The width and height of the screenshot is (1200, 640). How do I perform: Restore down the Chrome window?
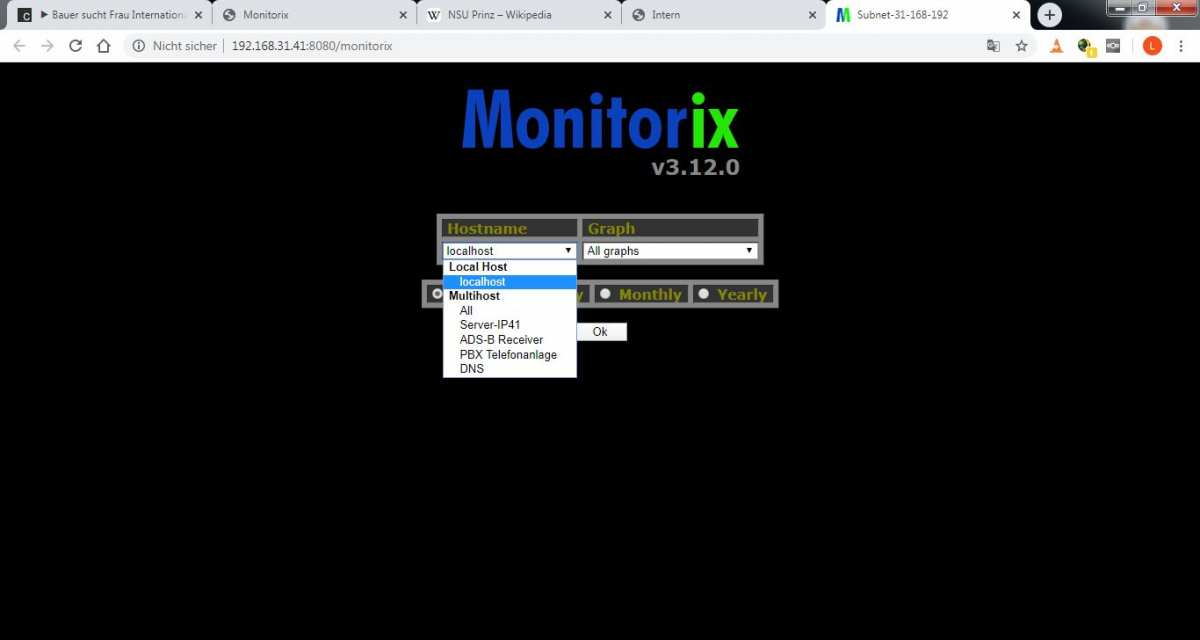(1142, 7)
